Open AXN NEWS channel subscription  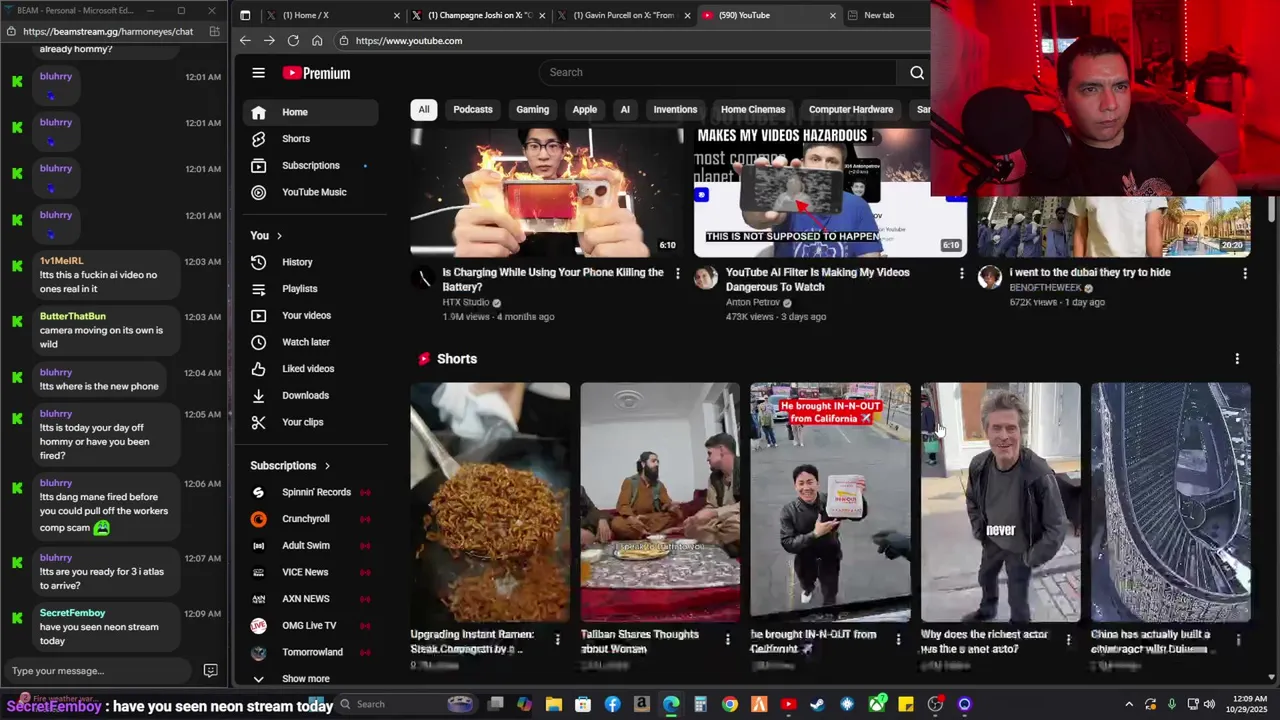pos(310,599)
